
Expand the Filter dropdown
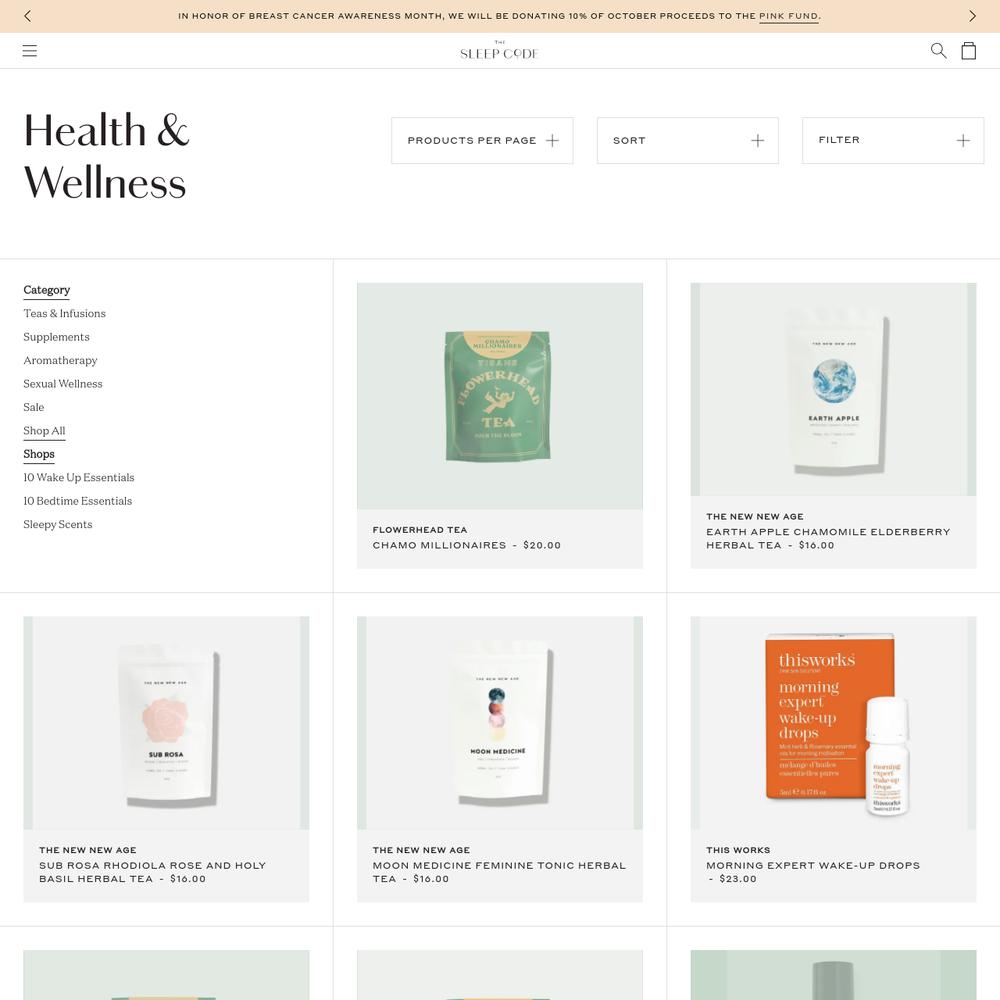pyautogui.click(x=893, y=140)
